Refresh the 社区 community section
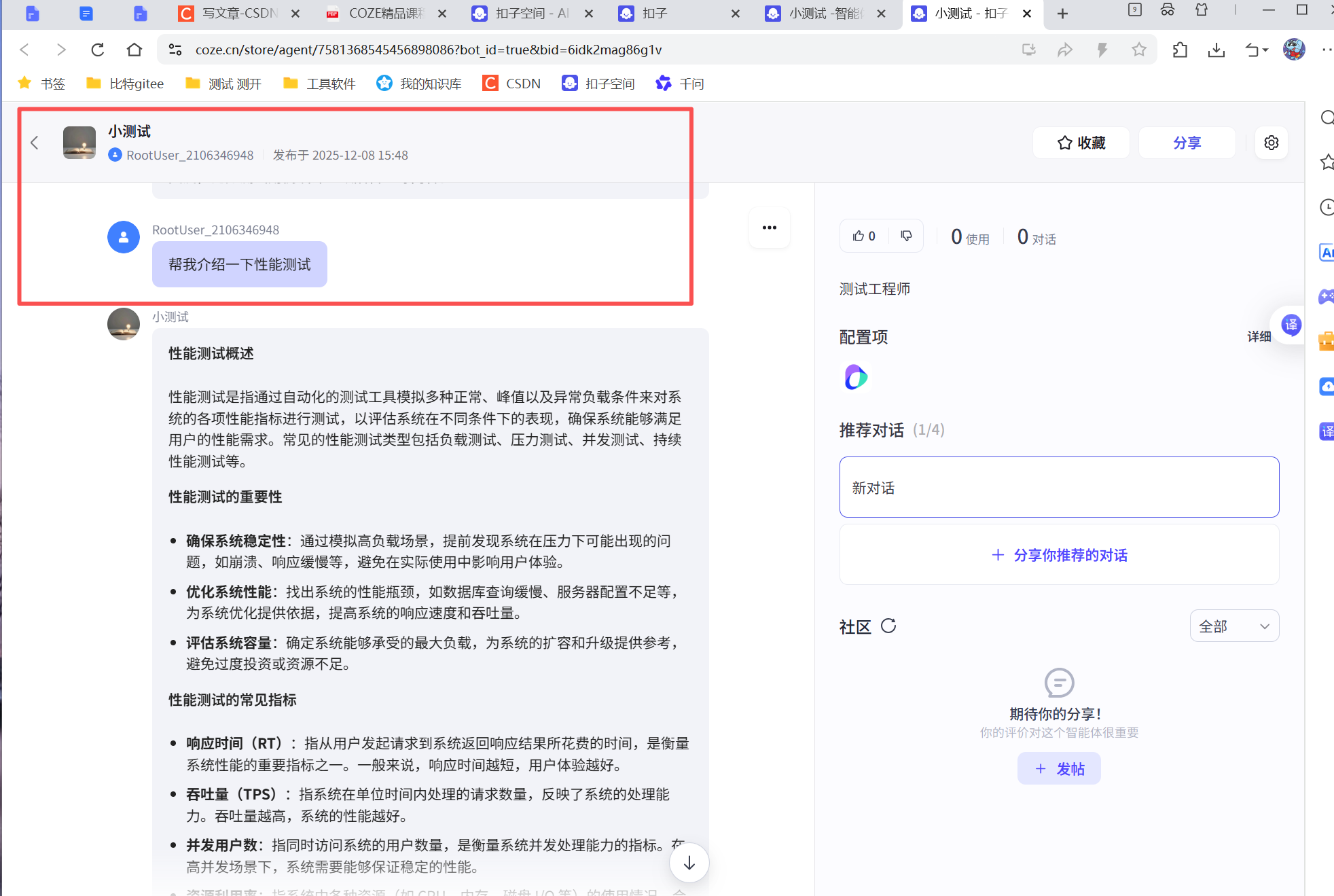The image size is (1334, 896). [x=888, y=626]
